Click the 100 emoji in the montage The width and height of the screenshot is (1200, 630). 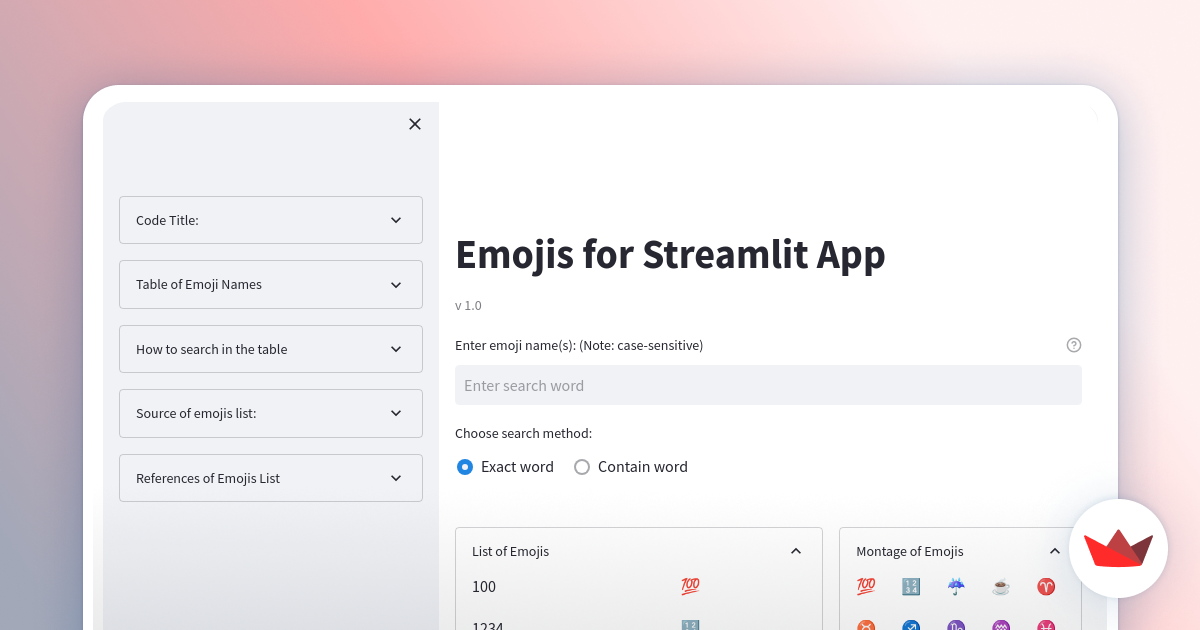(865, 586)
